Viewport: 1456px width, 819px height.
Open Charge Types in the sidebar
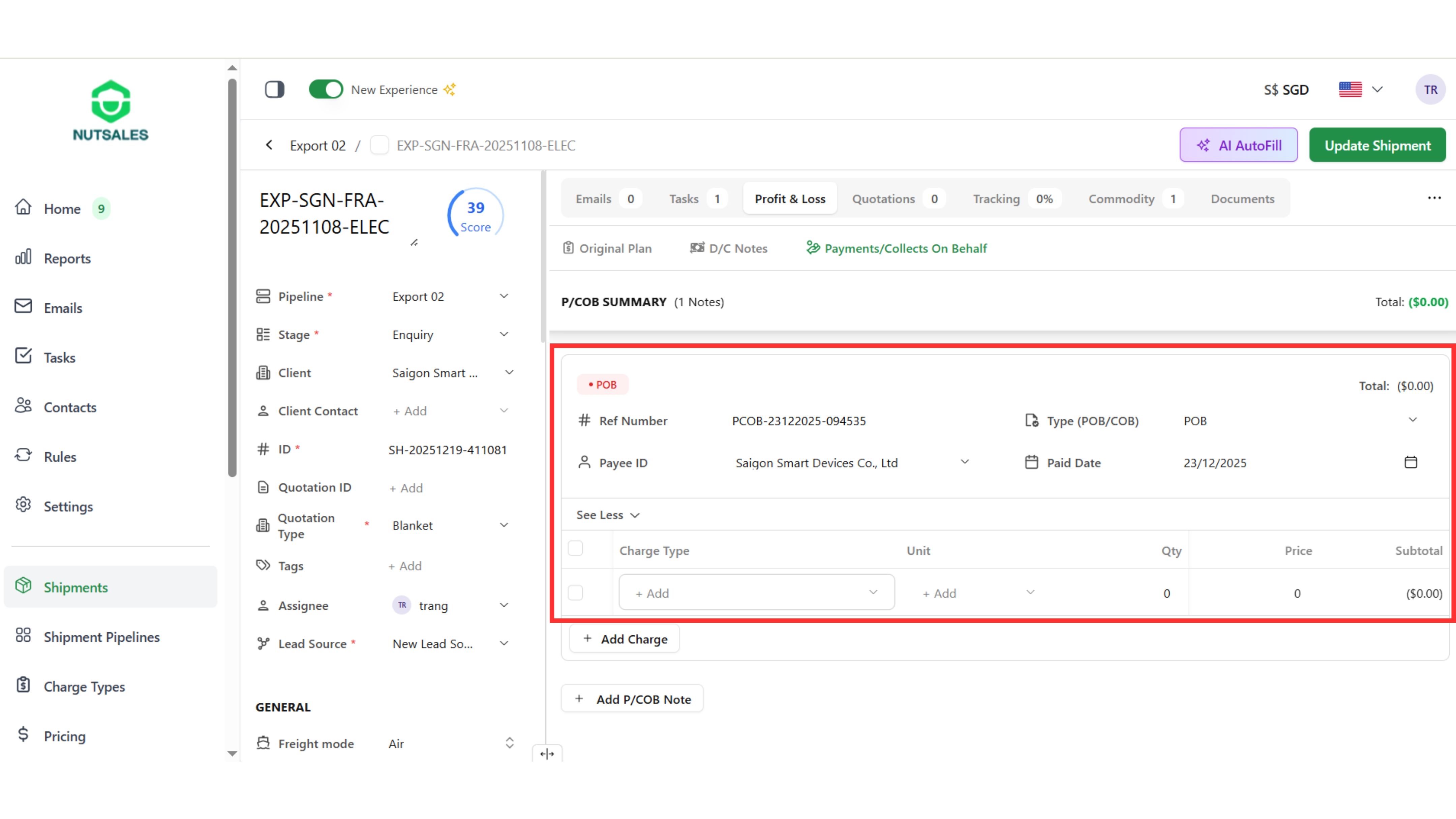click(84, 686)
